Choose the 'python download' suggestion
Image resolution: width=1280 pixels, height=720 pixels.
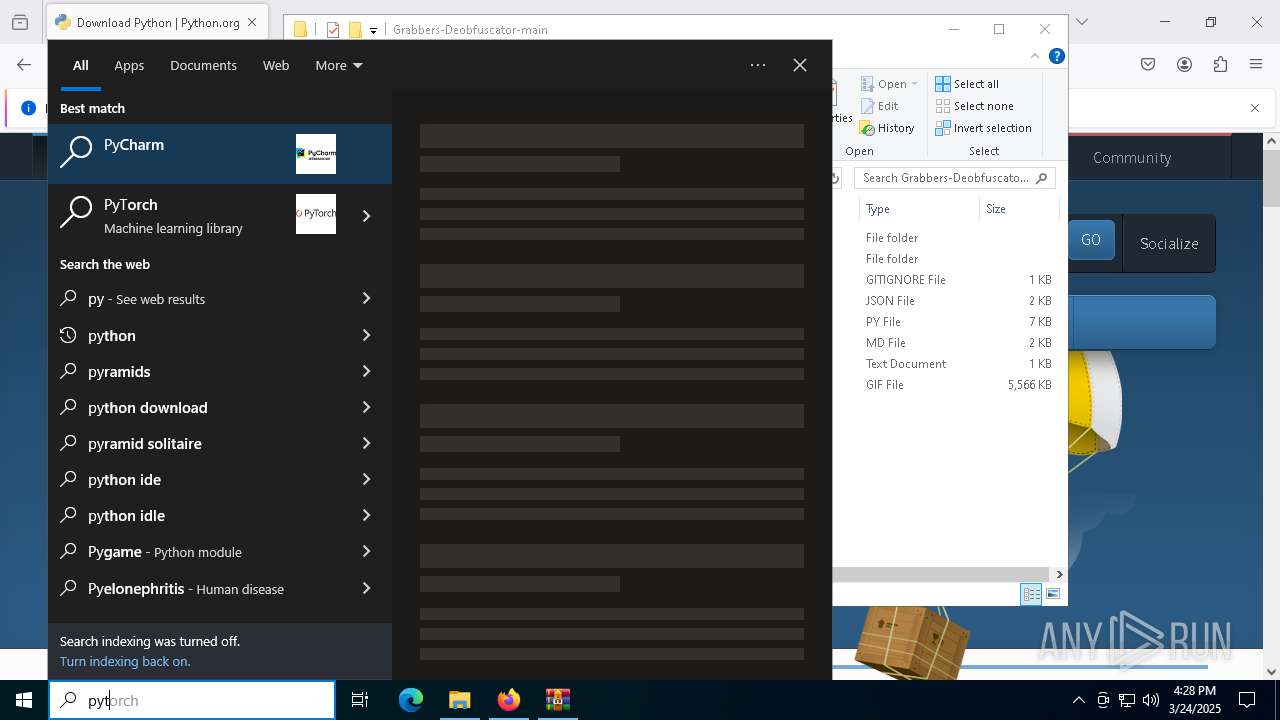[195, 407]
